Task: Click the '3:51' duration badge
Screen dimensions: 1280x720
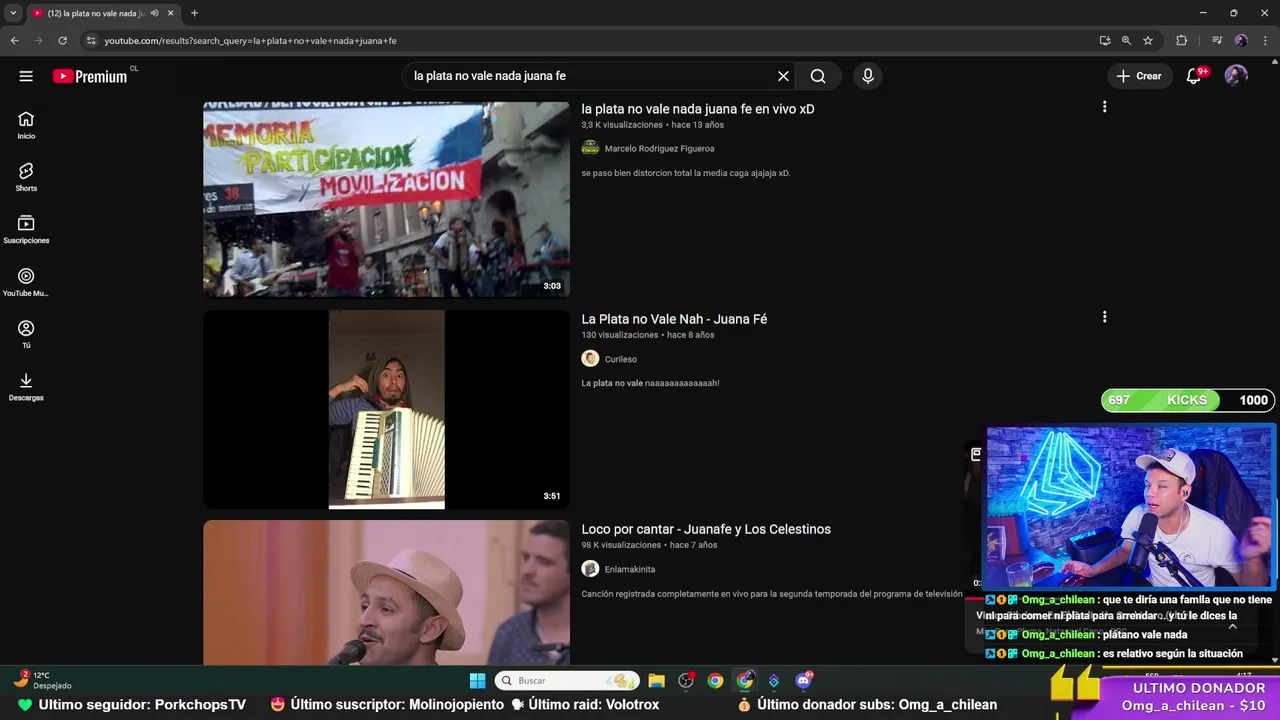Action: coord(552,496)
